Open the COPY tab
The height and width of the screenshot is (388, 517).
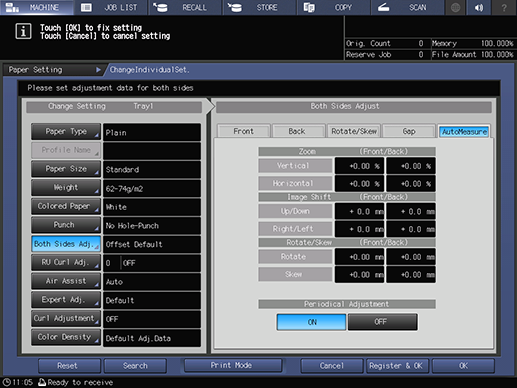(x=334, y=7)
